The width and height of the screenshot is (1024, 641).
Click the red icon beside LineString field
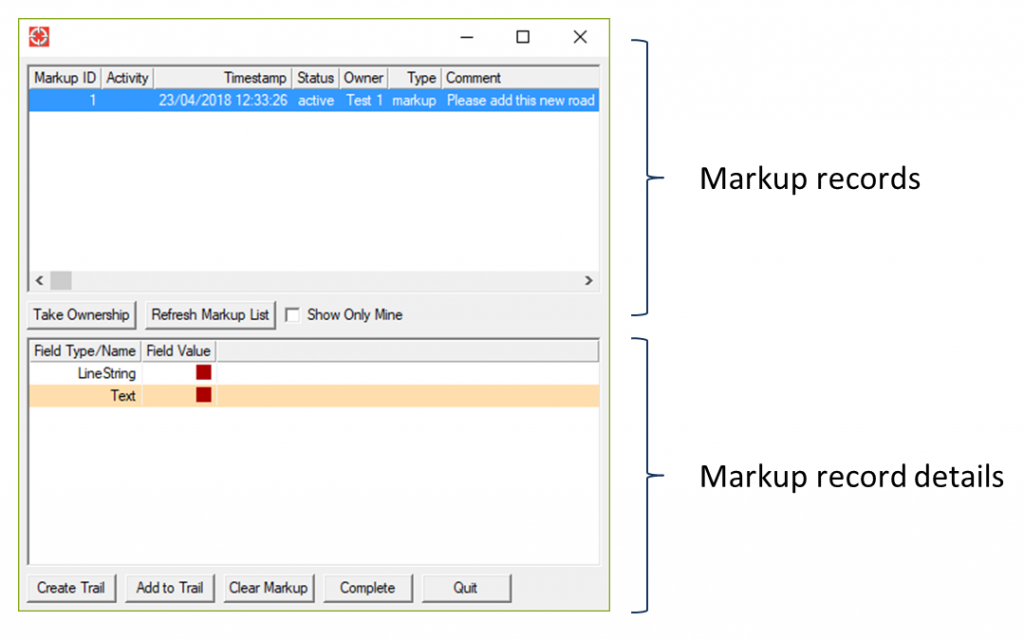point(203,371)
